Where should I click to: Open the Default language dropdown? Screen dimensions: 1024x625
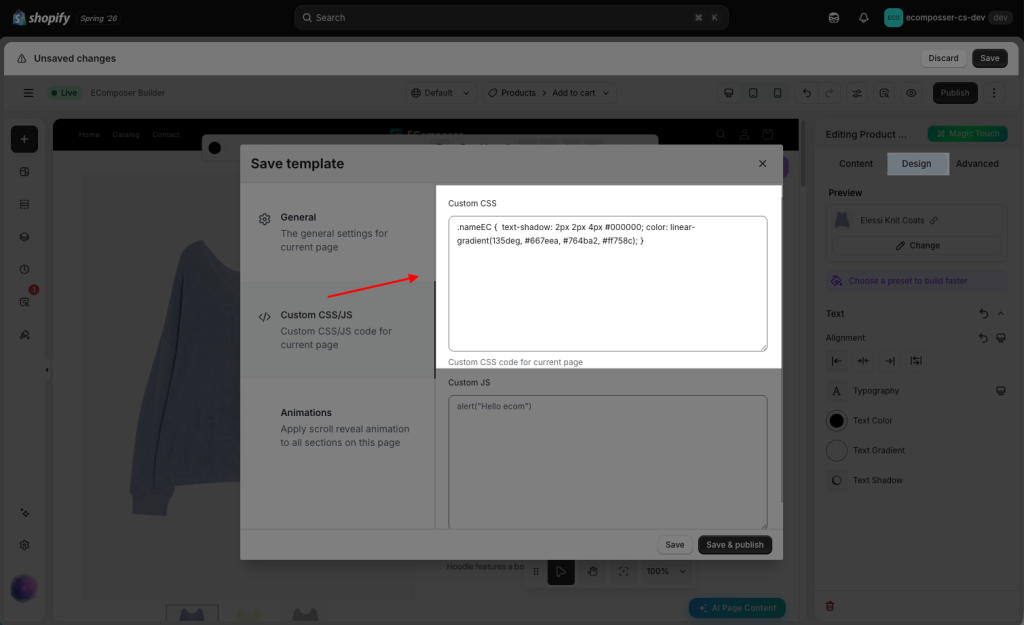[x=440, y=93]
